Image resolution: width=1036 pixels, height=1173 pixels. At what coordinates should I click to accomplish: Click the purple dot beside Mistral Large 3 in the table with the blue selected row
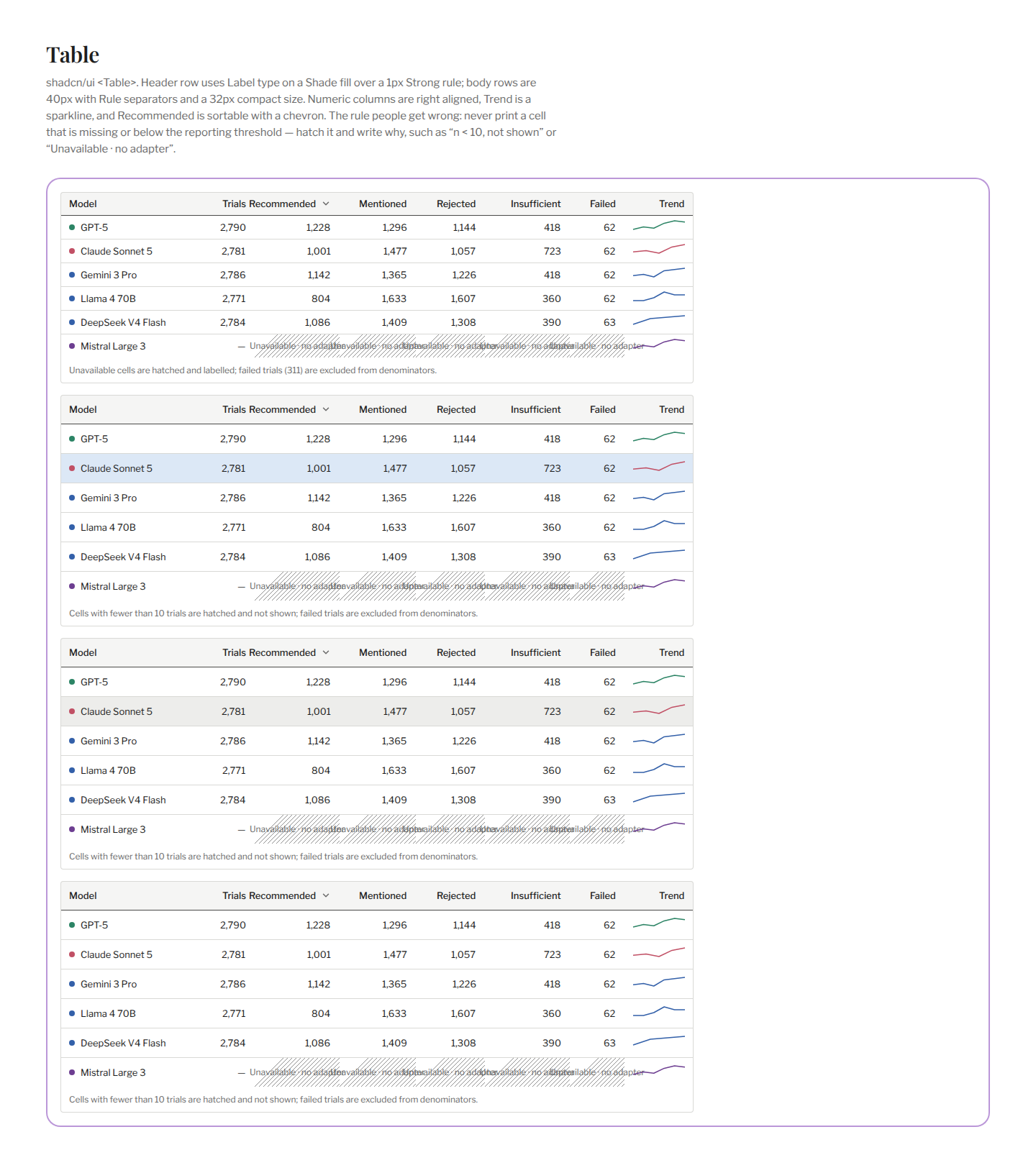72,586
